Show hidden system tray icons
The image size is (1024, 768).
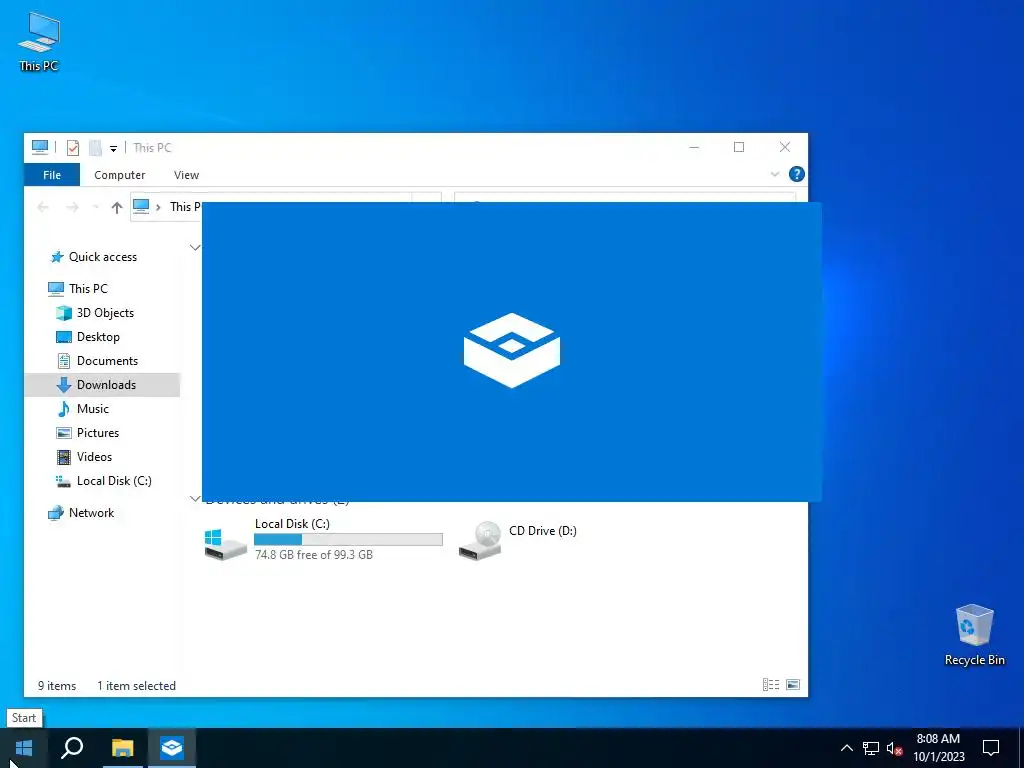click(846, 748)
